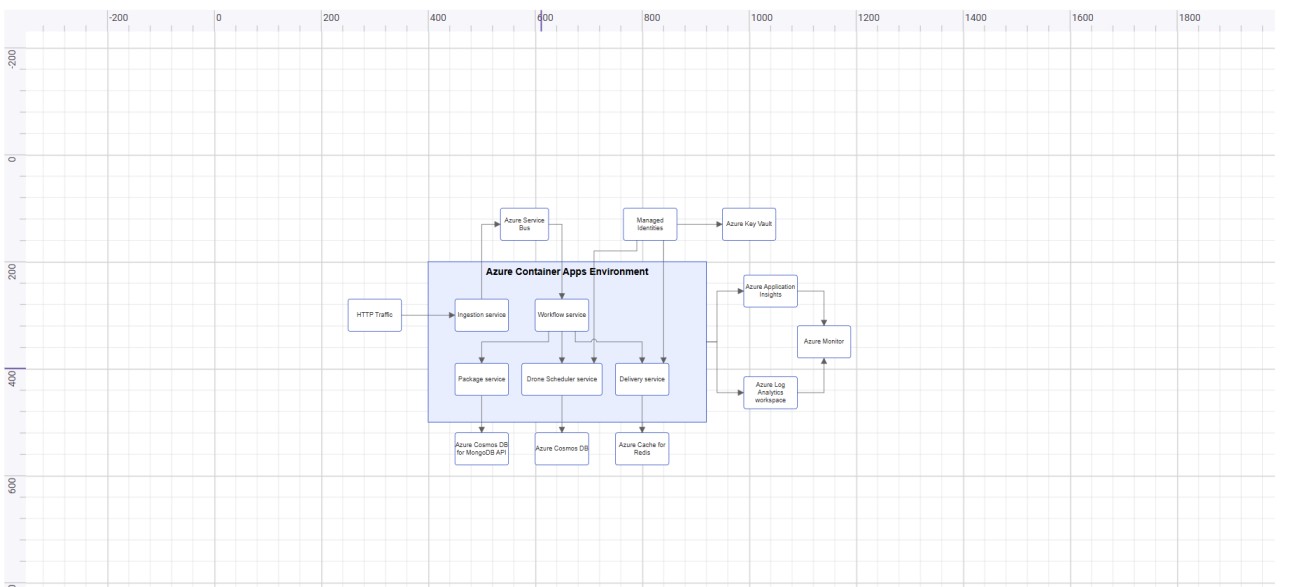Viewport: 1291px width, 587px height.
Task: Click the 1800 label on top ruler
Action: [1192, 17]
